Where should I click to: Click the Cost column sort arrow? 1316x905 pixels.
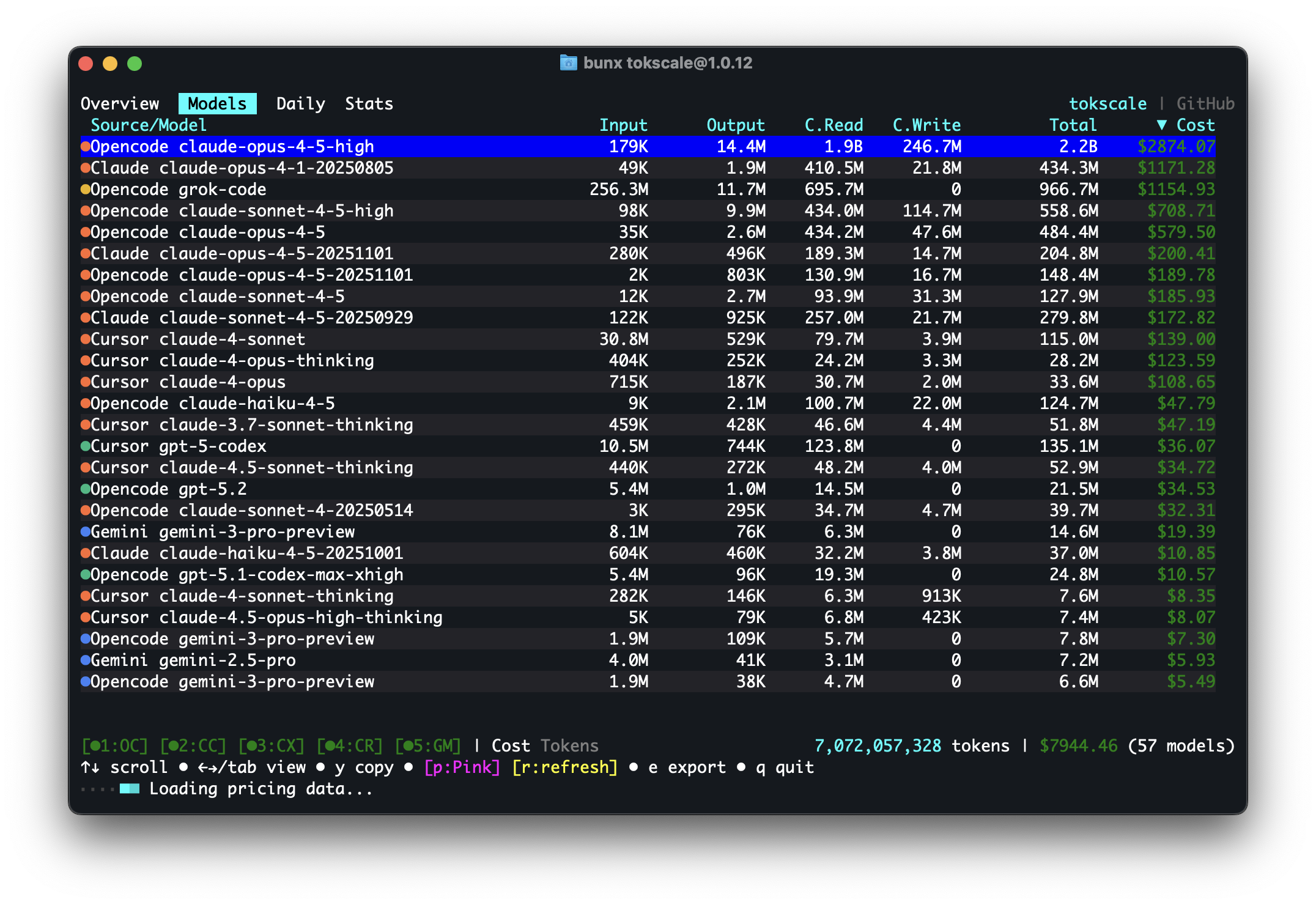point(1161,125)
